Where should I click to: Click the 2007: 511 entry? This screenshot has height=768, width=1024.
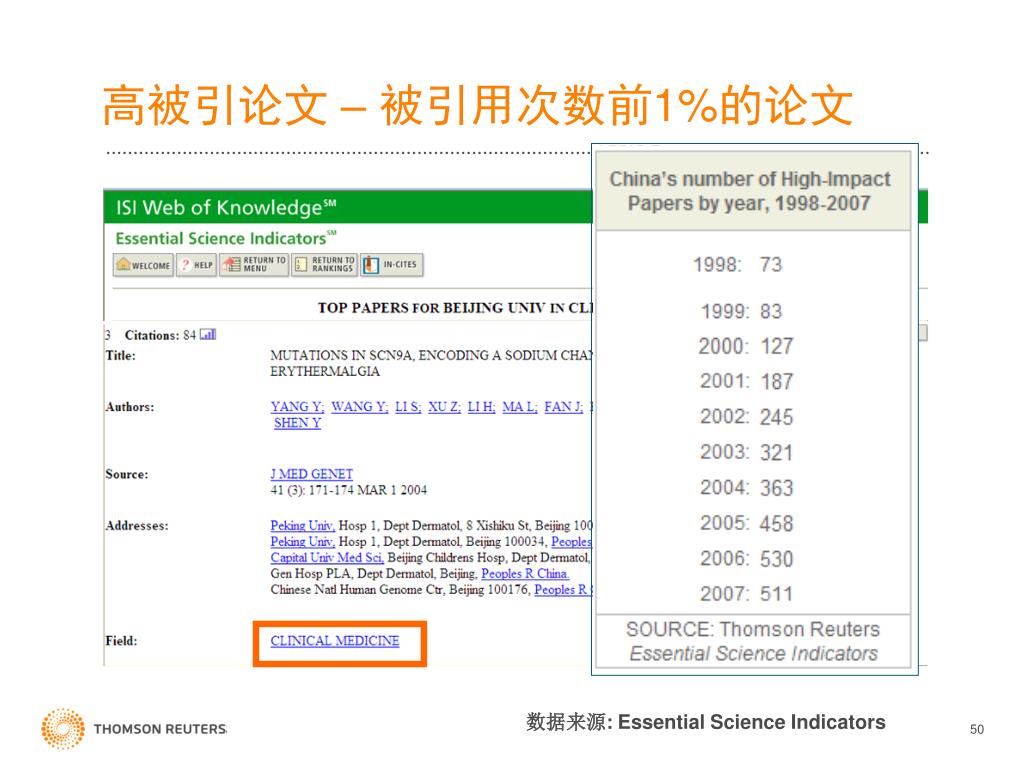(746, 594)
